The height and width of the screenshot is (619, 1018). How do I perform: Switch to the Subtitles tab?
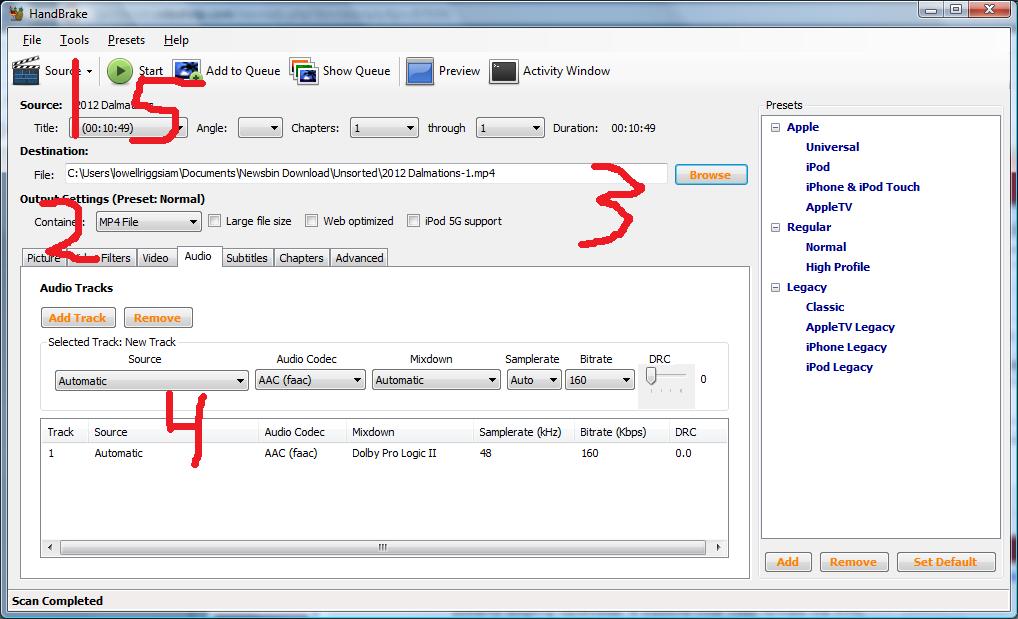[247, 258]
